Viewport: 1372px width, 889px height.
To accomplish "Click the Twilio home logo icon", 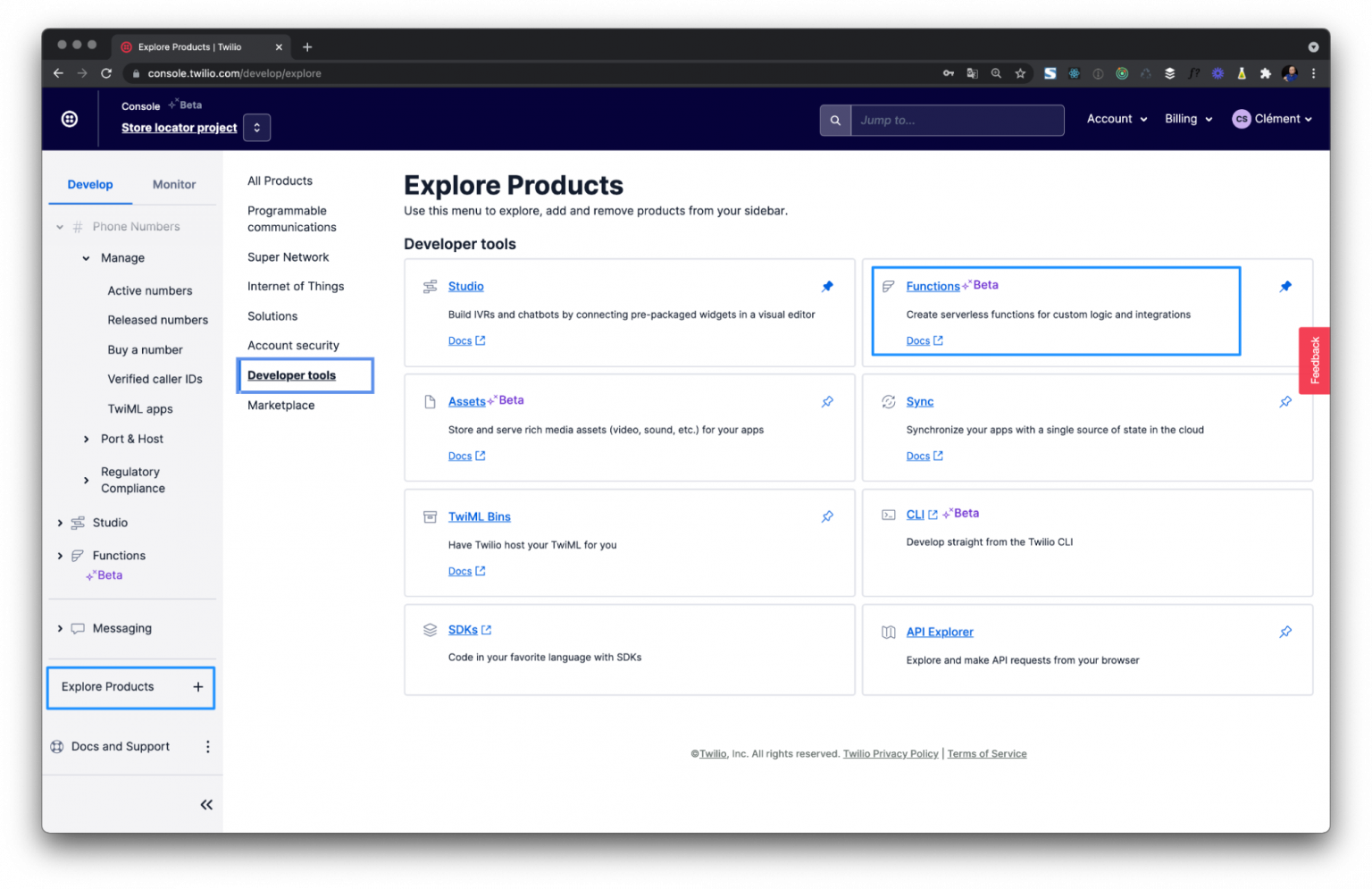I will (69, 119).
